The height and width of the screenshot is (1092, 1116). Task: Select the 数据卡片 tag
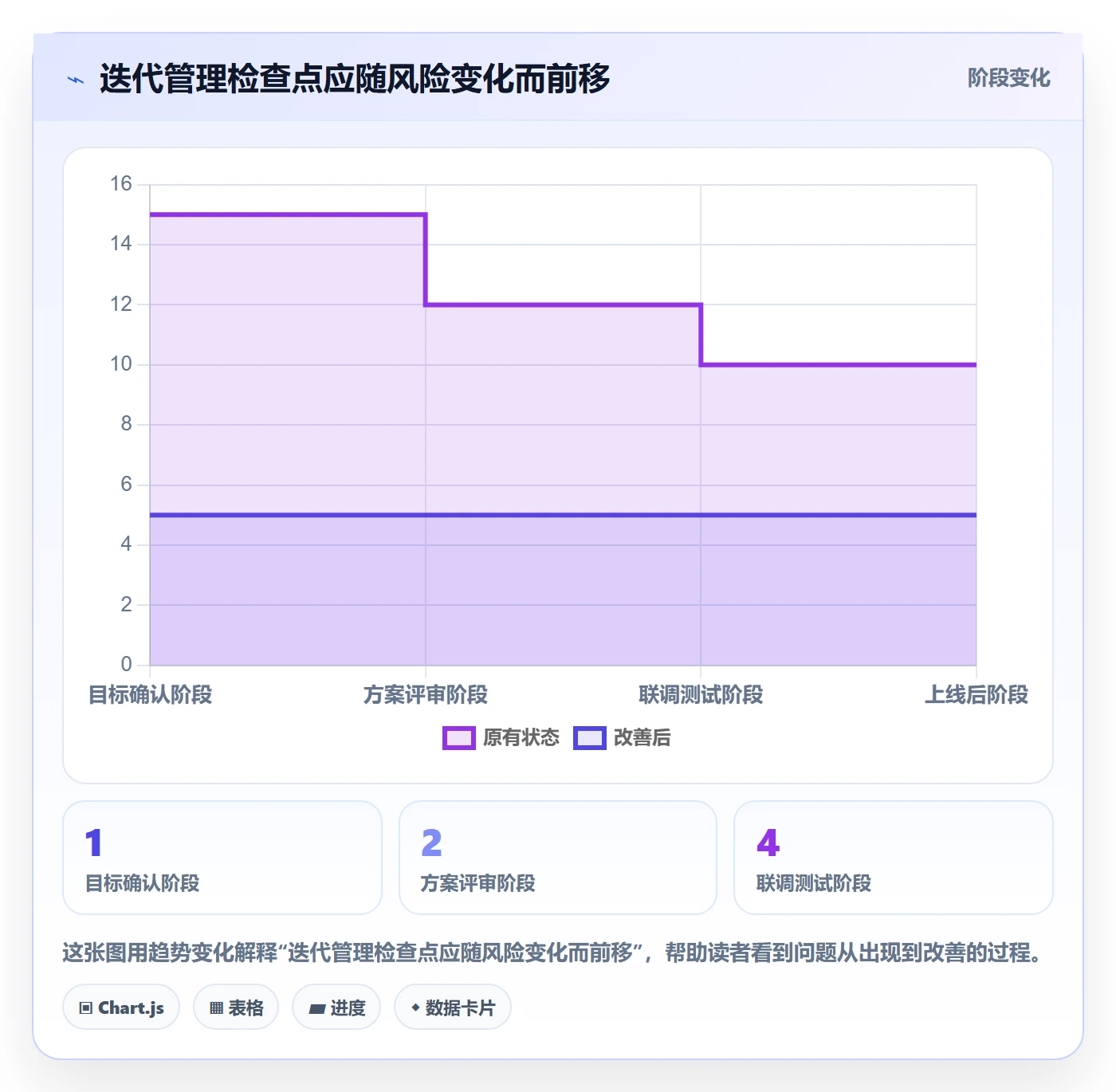[453, 1008]
